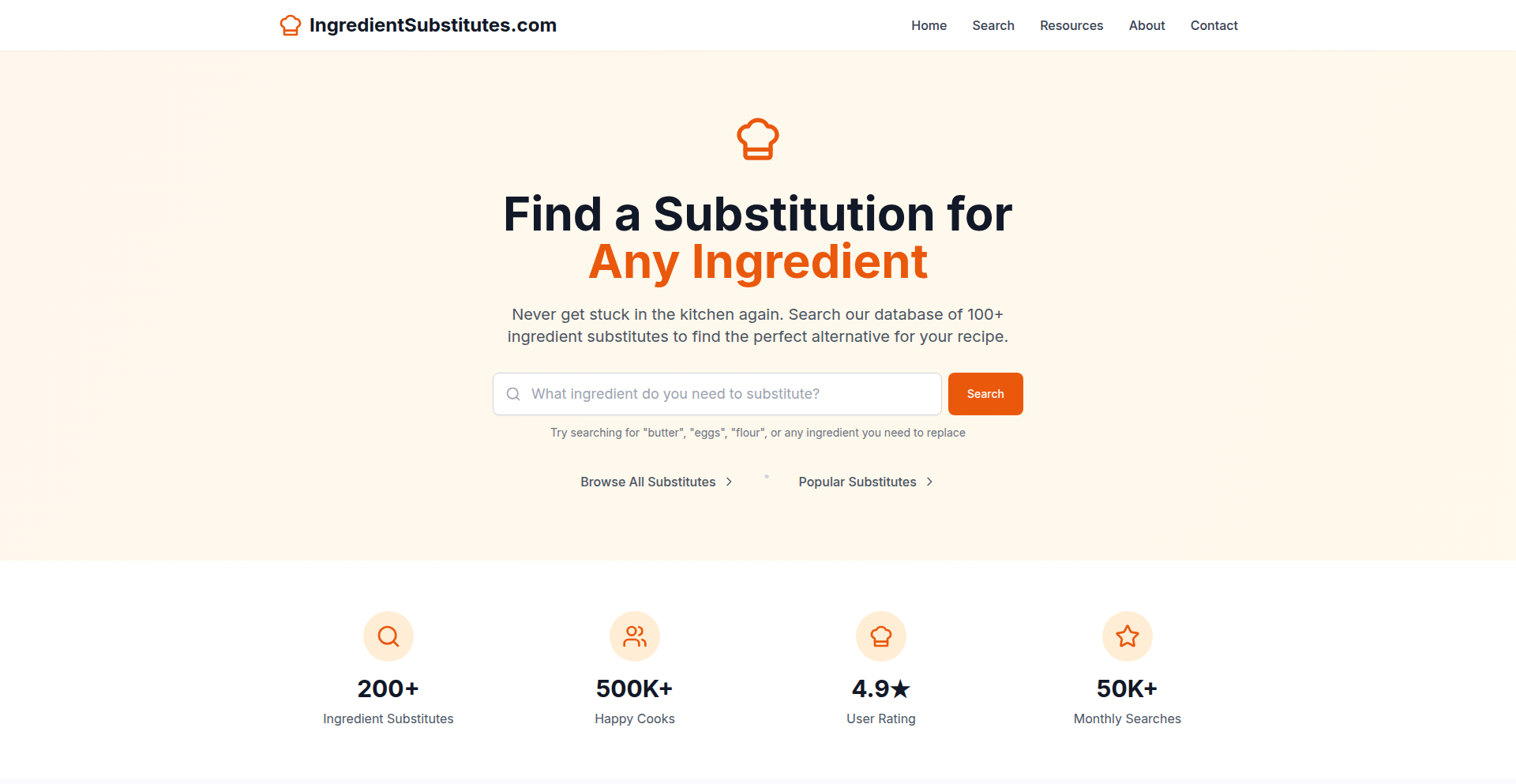1516x784 pixels.
Task: Go to Resources in the navigation
Action: click(x=1071, y=25)
